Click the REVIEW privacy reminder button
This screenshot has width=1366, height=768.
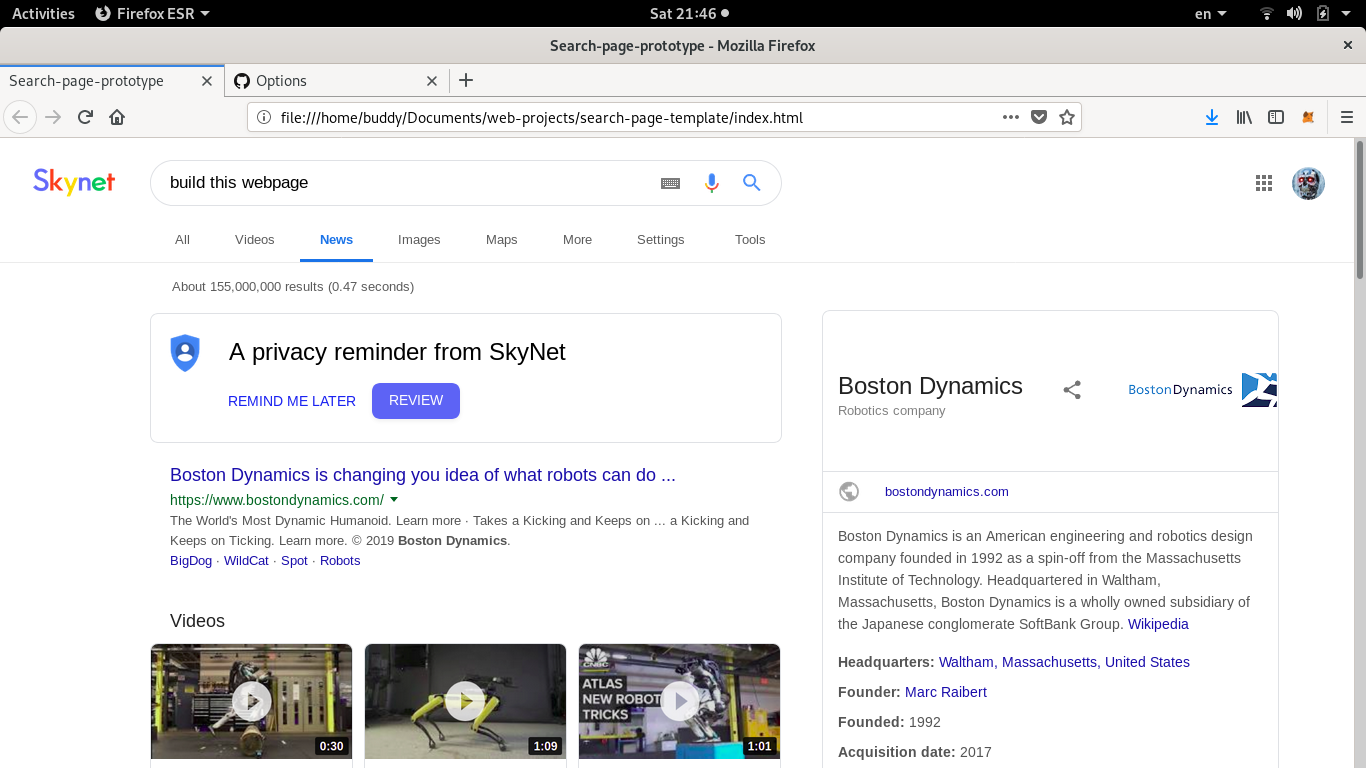tap(415, 400)
